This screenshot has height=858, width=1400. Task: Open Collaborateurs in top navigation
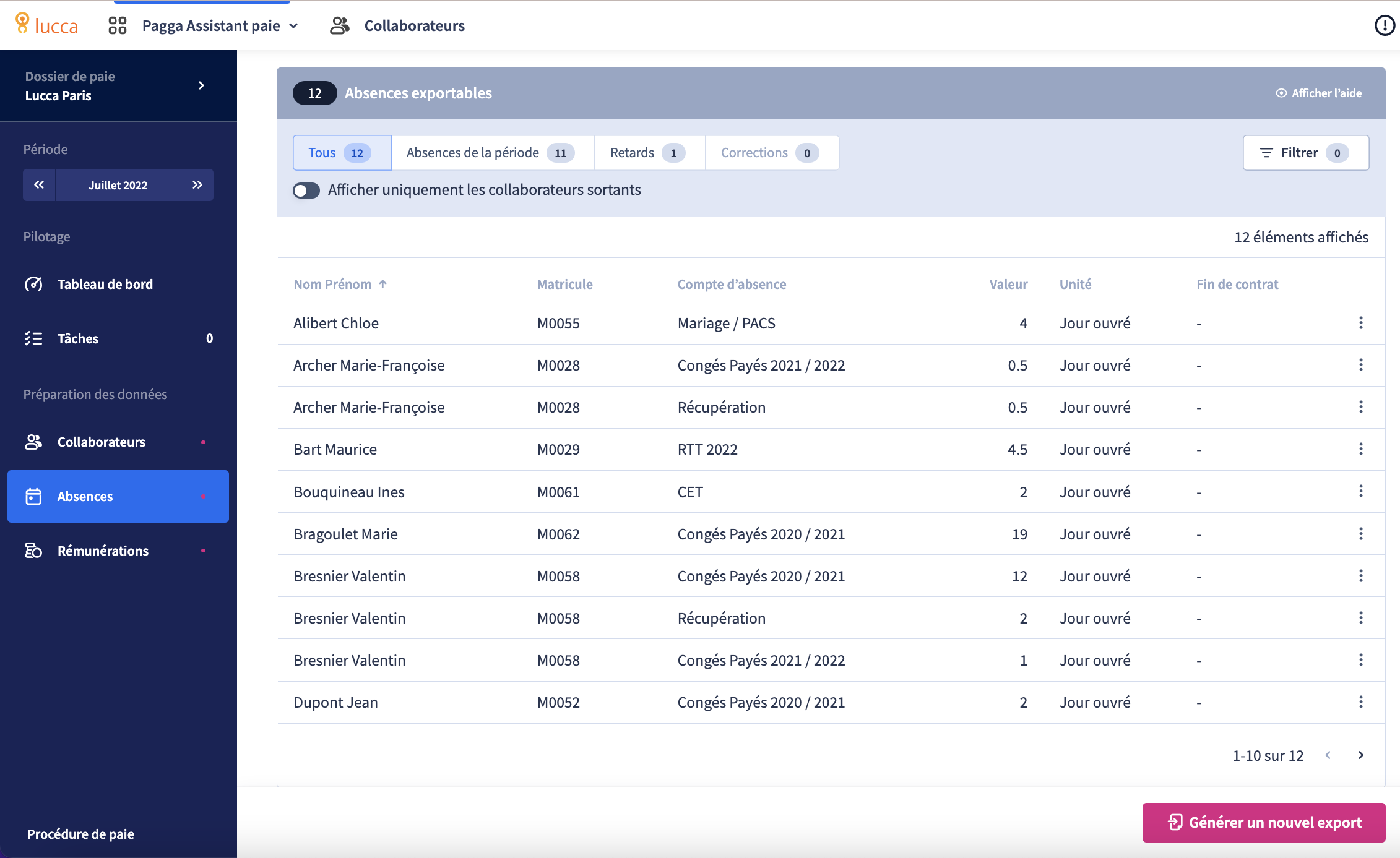(397, 26)
